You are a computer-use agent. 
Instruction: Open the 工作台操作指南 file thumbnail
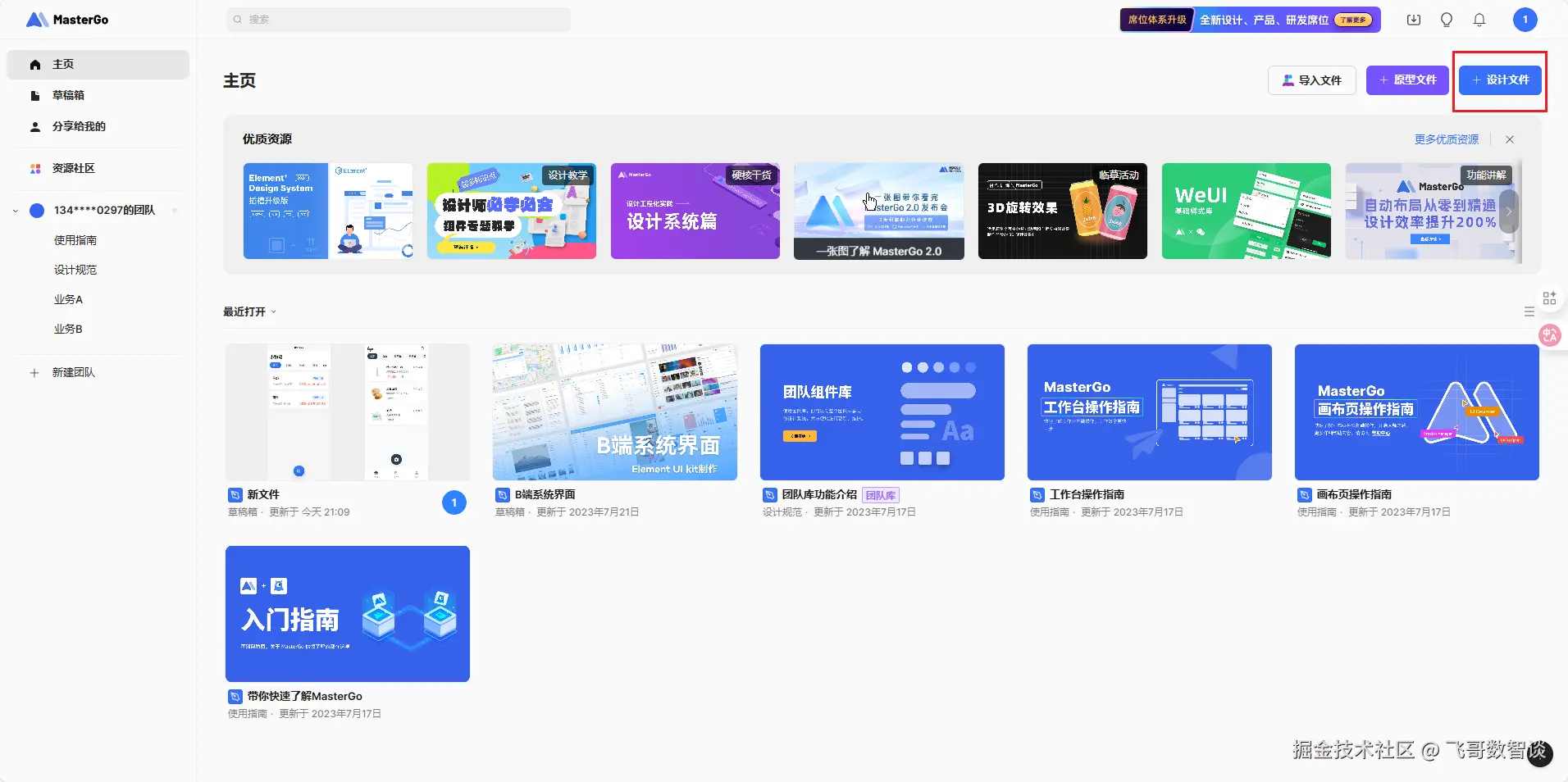pyautogui.click(x=1150, y=412)
